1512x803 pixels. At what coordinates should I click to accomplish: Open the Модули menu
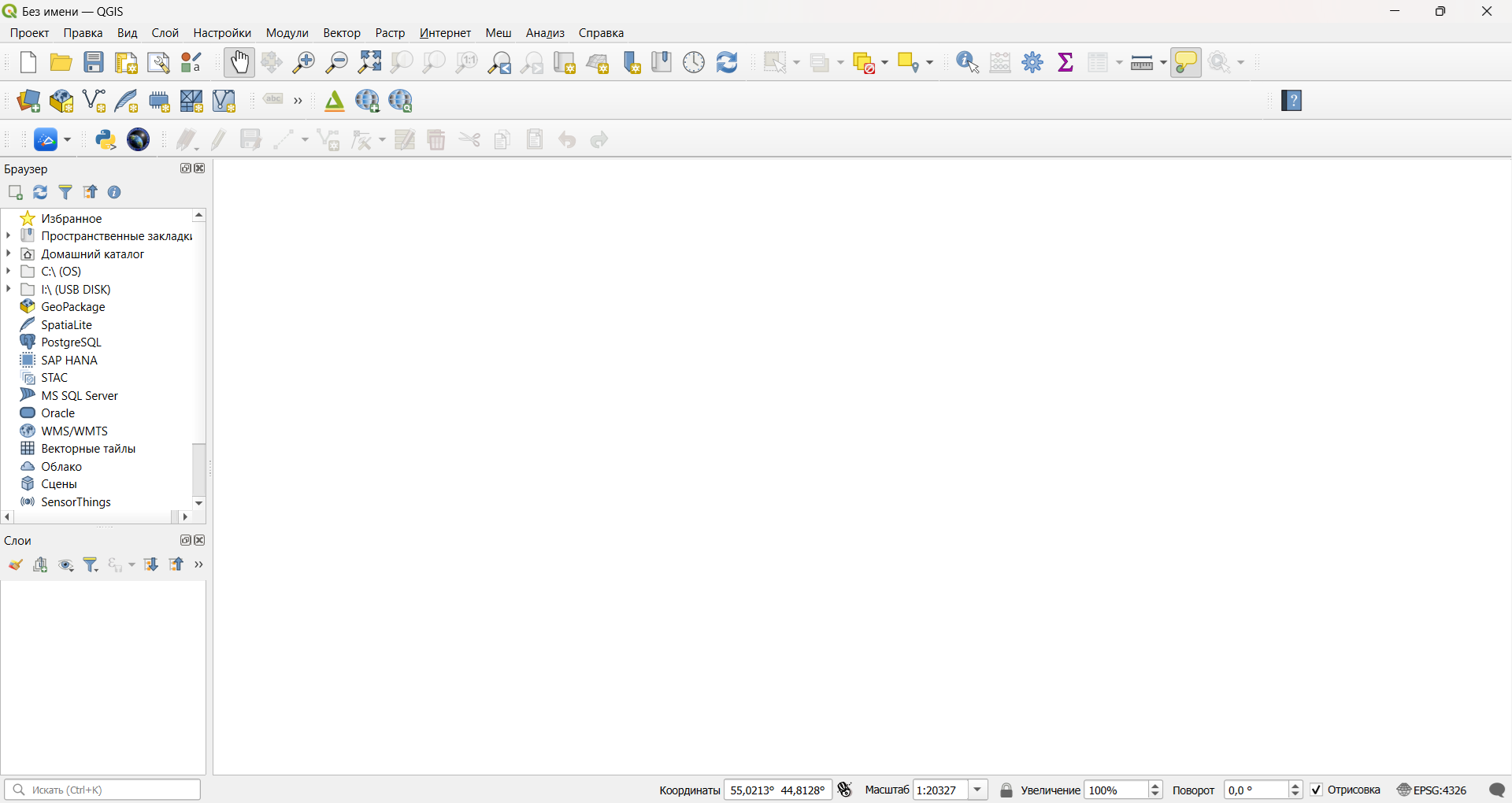[x=287, y=33]
